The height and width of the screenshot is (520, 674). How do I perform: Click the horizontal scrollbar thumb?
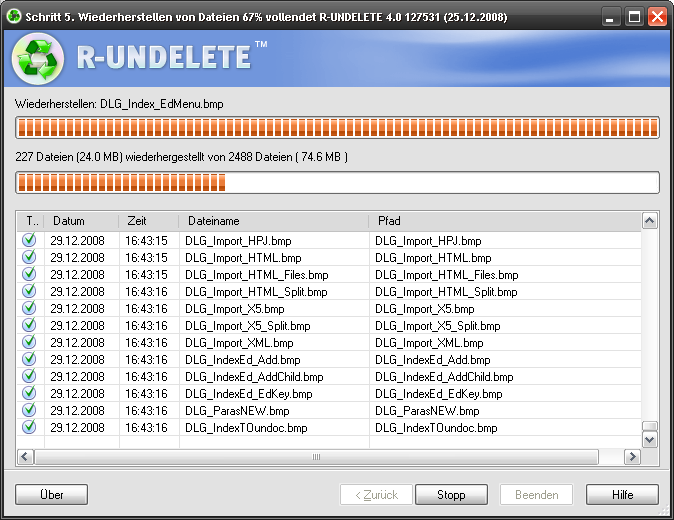point(316,456)
